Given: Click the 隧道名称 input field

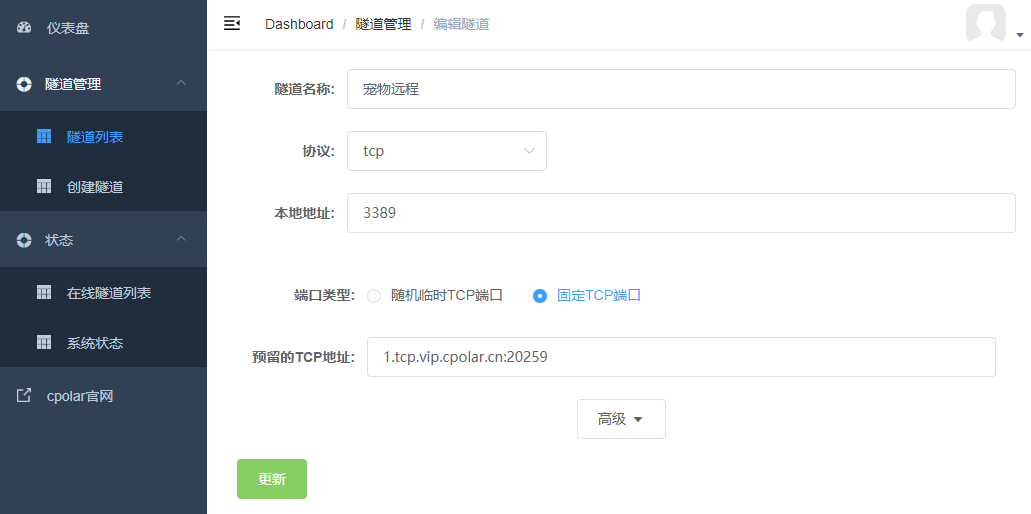Looking at the screenshot, I should click(x=681, y=89).
